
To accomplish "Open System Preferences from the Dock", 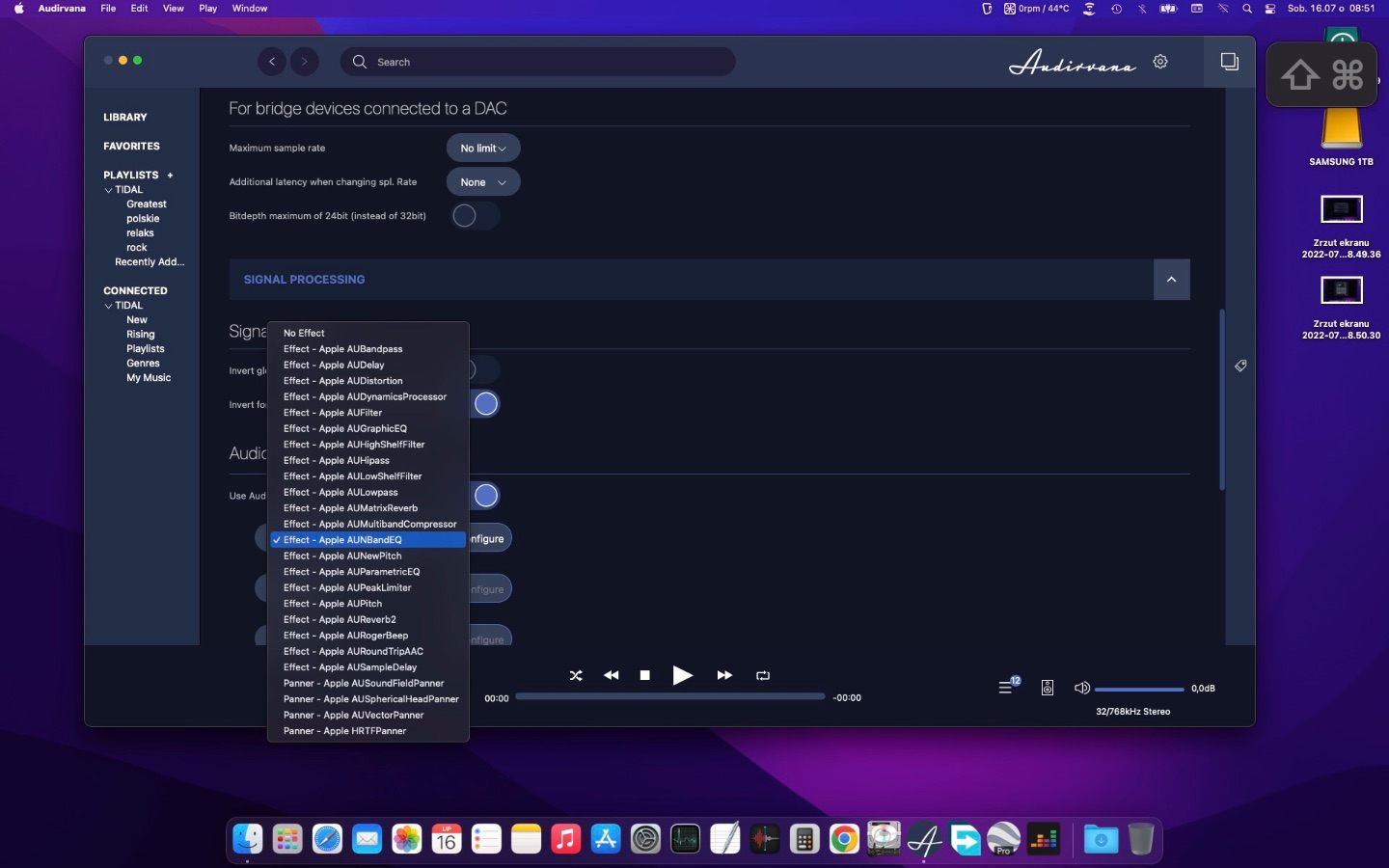I will (645, 839).
